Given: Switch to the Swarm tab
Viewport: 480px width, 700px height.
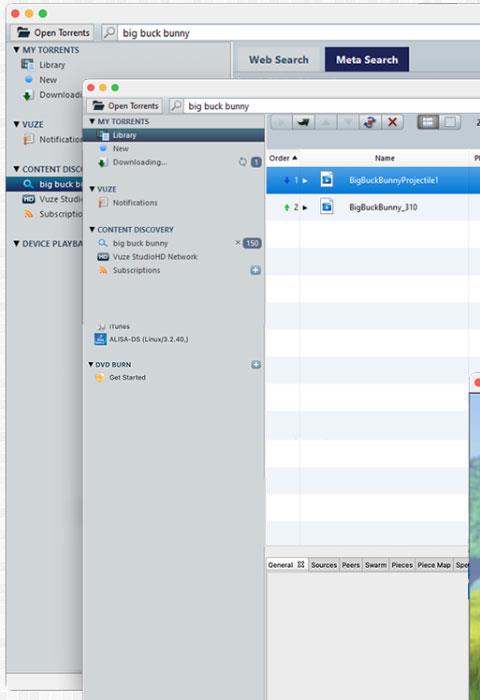Looking at the screenshot, I should 376,565.
